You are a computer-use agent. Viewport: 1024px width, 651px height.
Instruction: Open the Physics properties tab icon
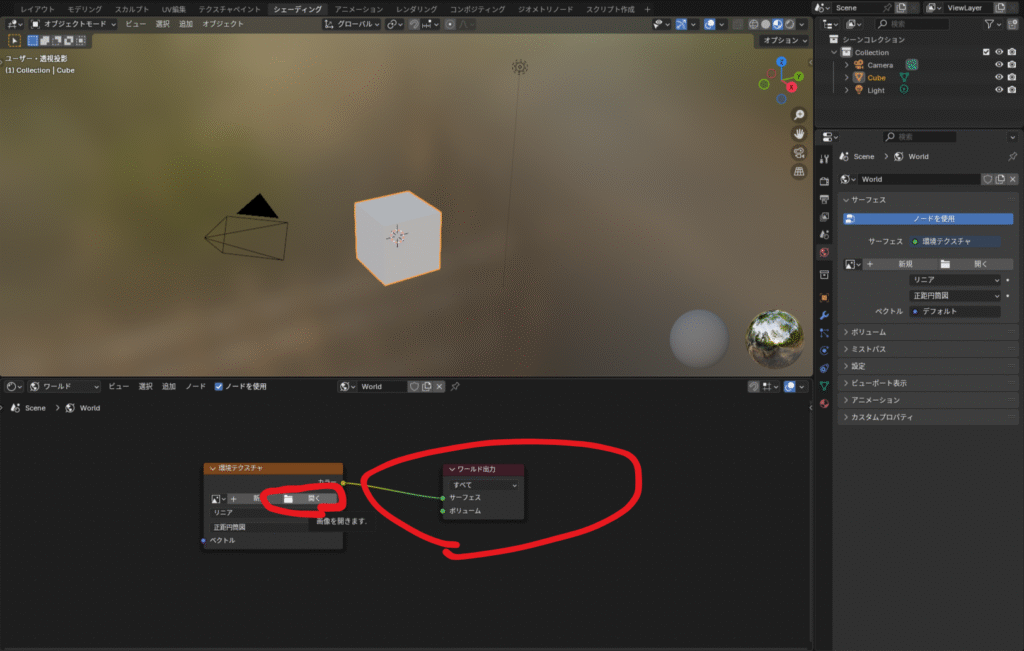824,351
